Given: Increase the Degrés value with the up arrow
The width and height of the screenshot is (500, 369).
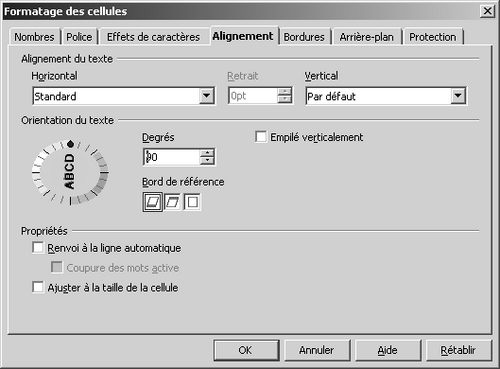Looking at the screenshot, I should click(207, 153).
